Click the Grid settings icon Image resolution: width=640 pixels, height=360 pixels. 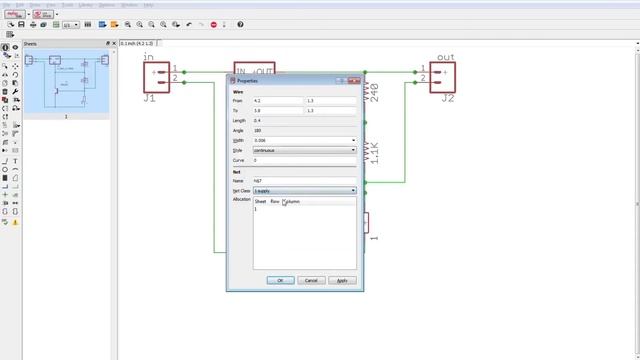click(x=10, y=35)
